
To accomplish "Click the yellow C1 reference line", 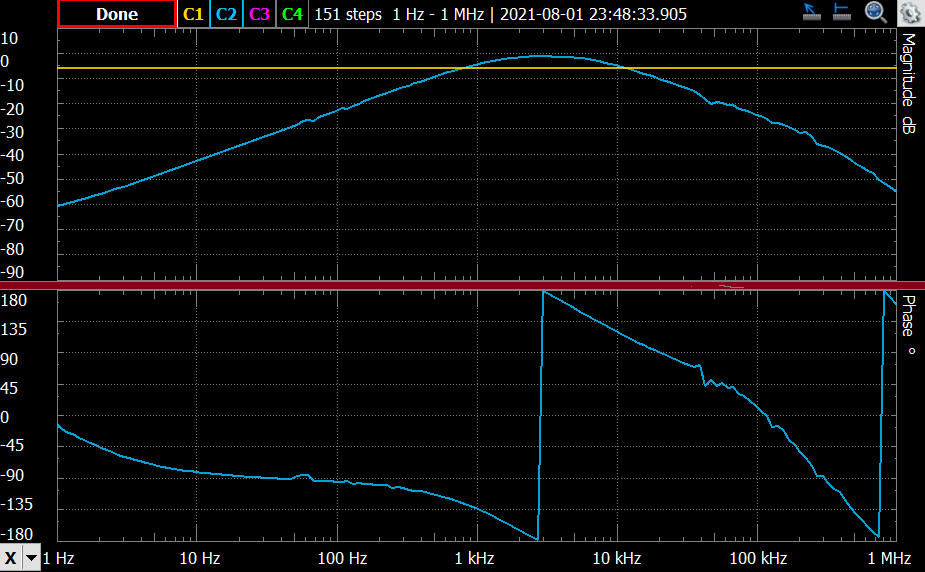I will (300, 68).
